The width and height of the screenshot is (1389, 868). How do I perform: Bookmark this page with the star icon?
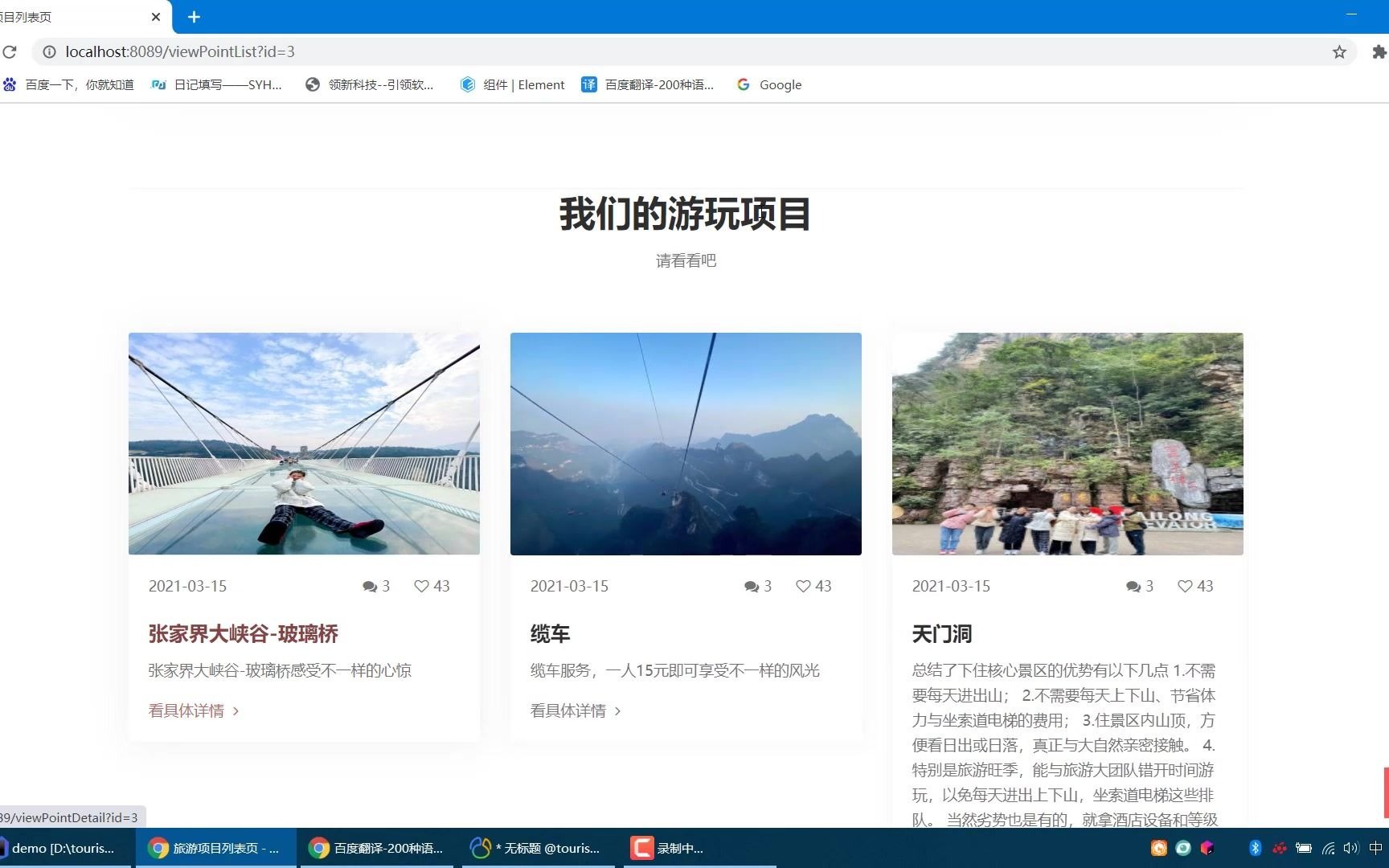pyautogui.click(x=1339, y=52)
